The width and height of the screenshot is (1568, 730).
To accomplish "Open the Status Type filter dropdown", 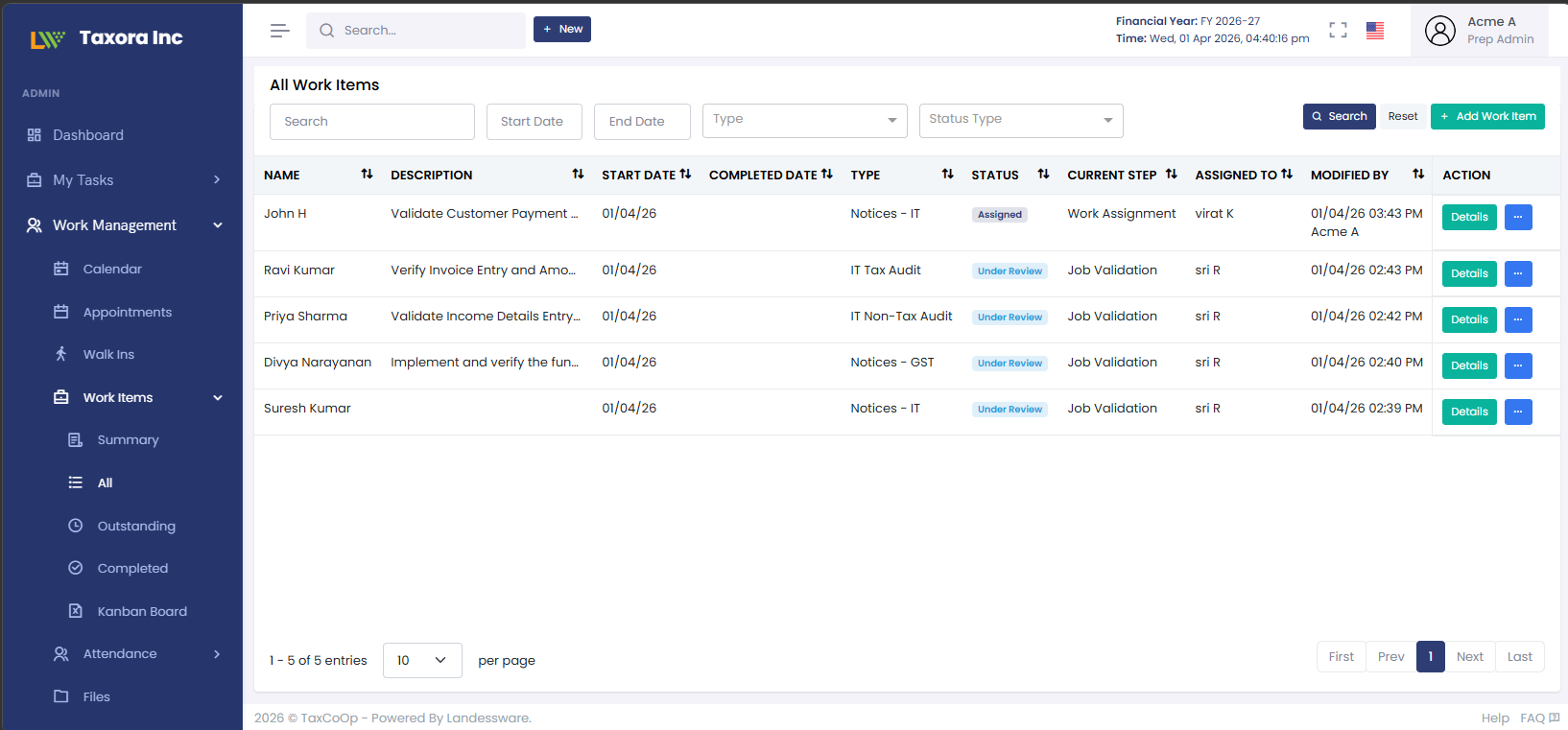I will (1021, 121).
